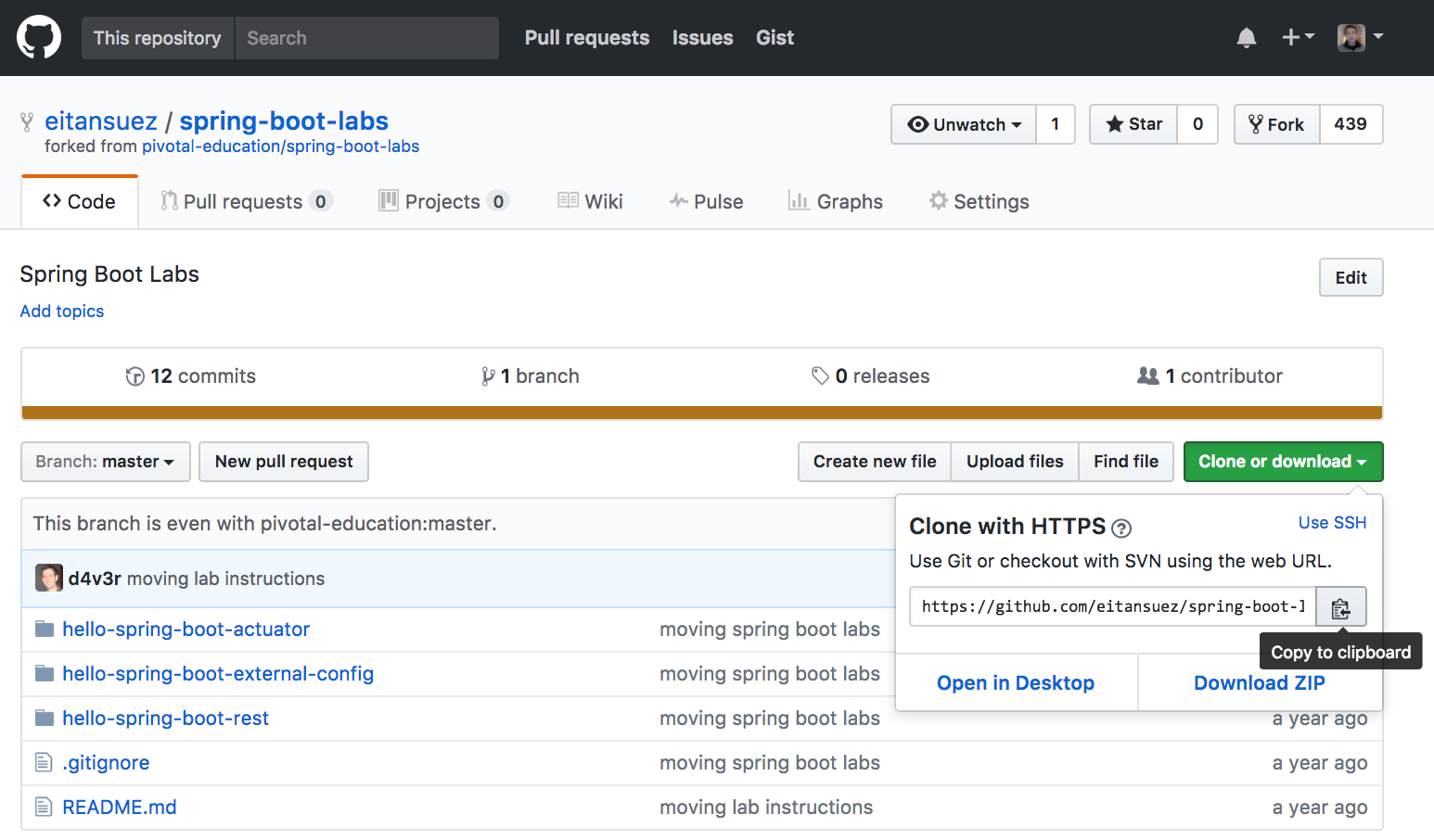Open the repository Pull requests tab
This screenshot has width=1434, height=840.
point(247,202)
